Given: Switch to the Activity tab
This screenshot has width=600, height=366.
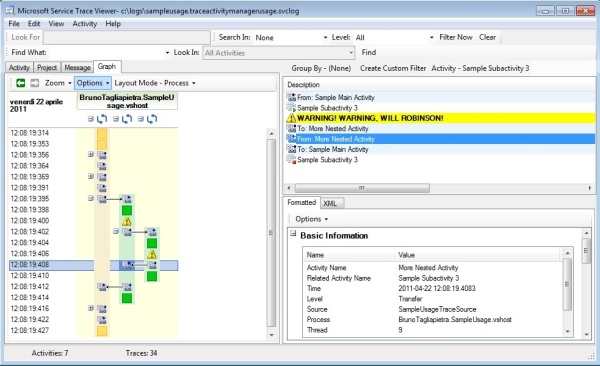Looking at the screenshot, I should click(x=19, y=67).
